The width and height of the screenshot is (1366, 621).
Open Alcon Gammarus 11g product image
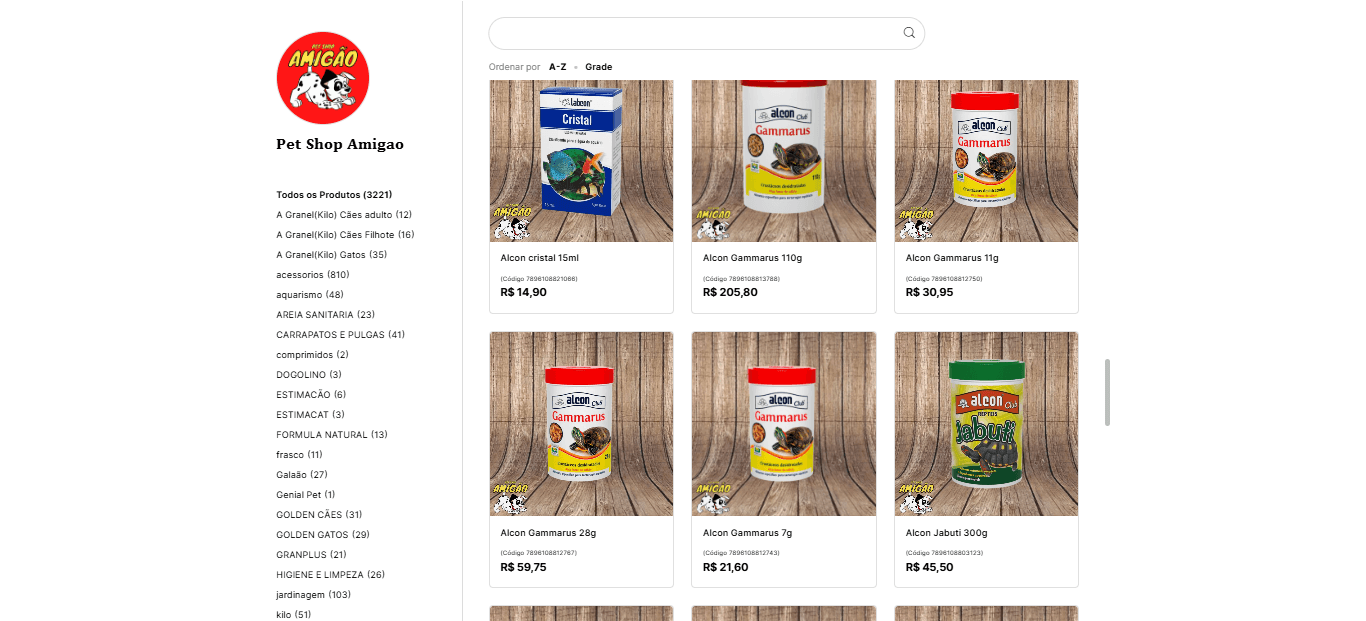tap(986, 161)
